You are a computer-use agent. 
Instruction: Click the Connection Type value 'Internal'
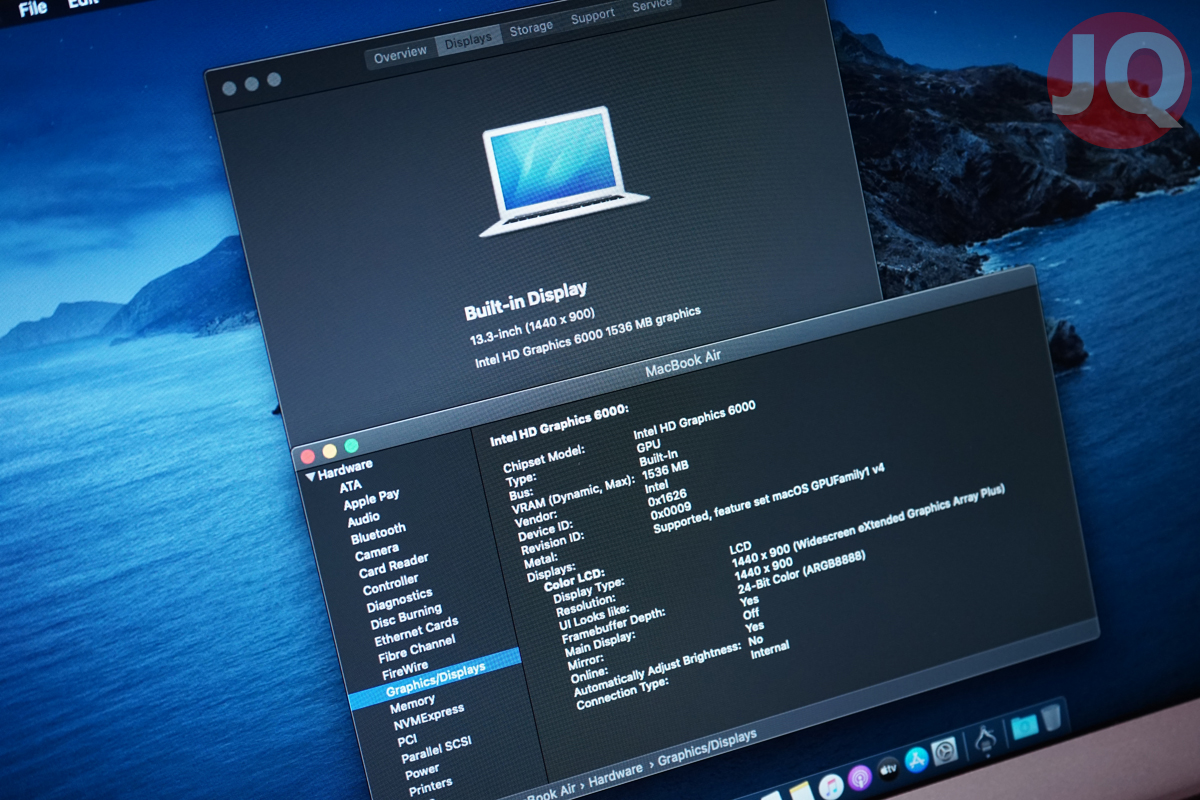click(769, 651)
